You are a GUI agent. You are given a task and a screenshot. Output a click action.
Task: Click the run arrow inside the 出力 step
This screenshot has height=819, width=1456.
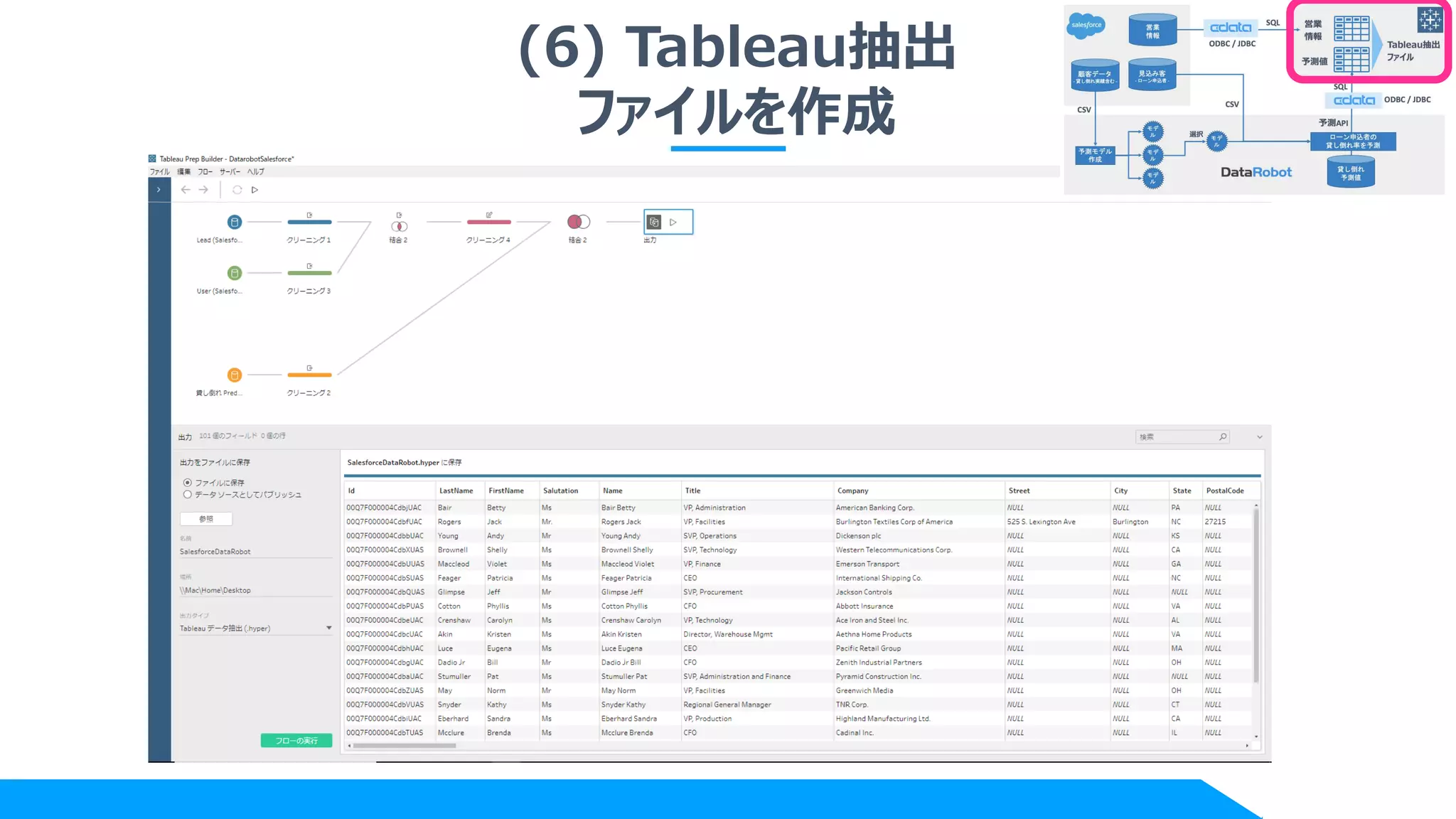coord(673,222)
